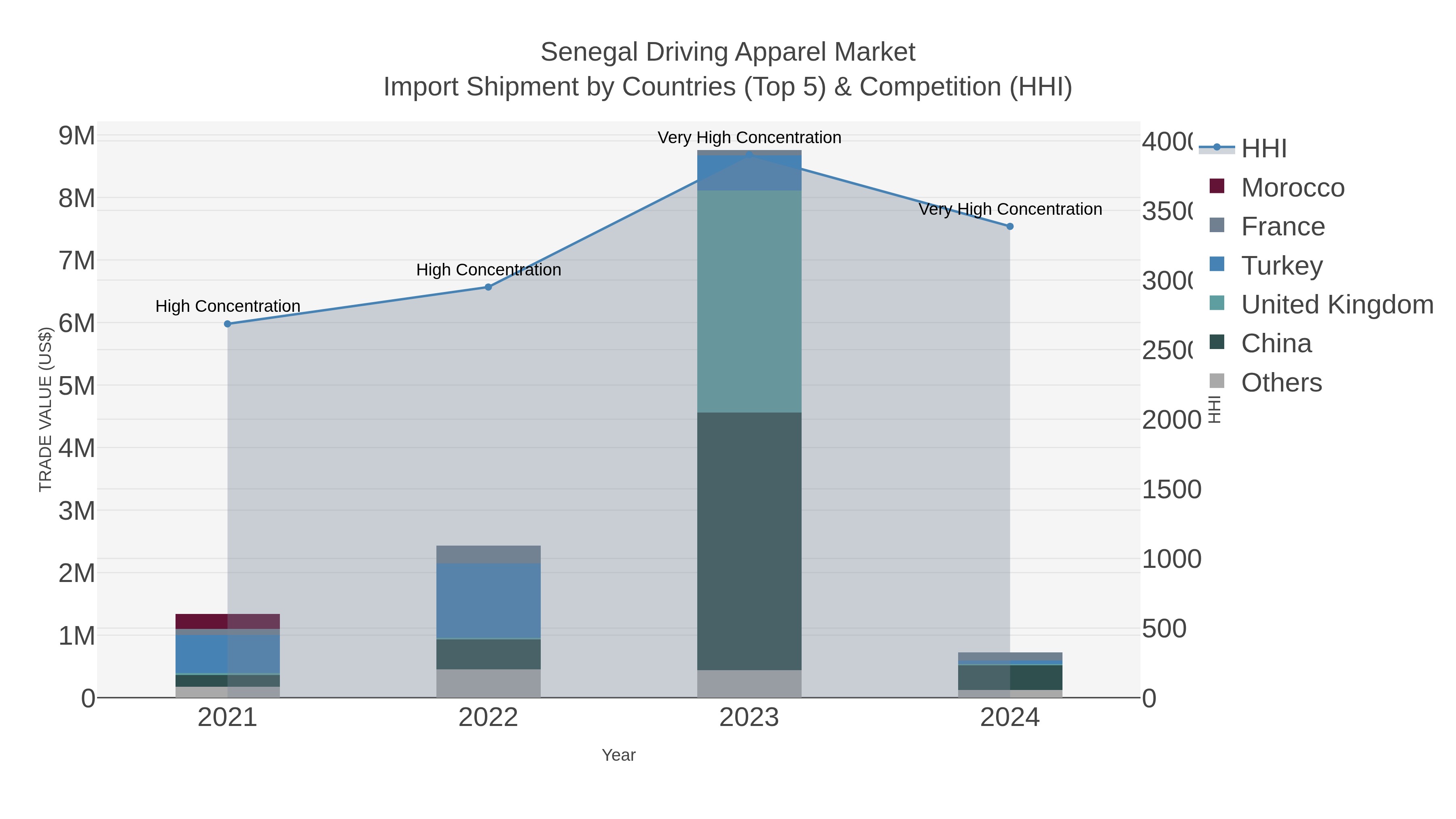Click the 'TRADE VALUE (US$)' axis title
The height and width of the screenshot is (819, 1456).
point(45,409)
